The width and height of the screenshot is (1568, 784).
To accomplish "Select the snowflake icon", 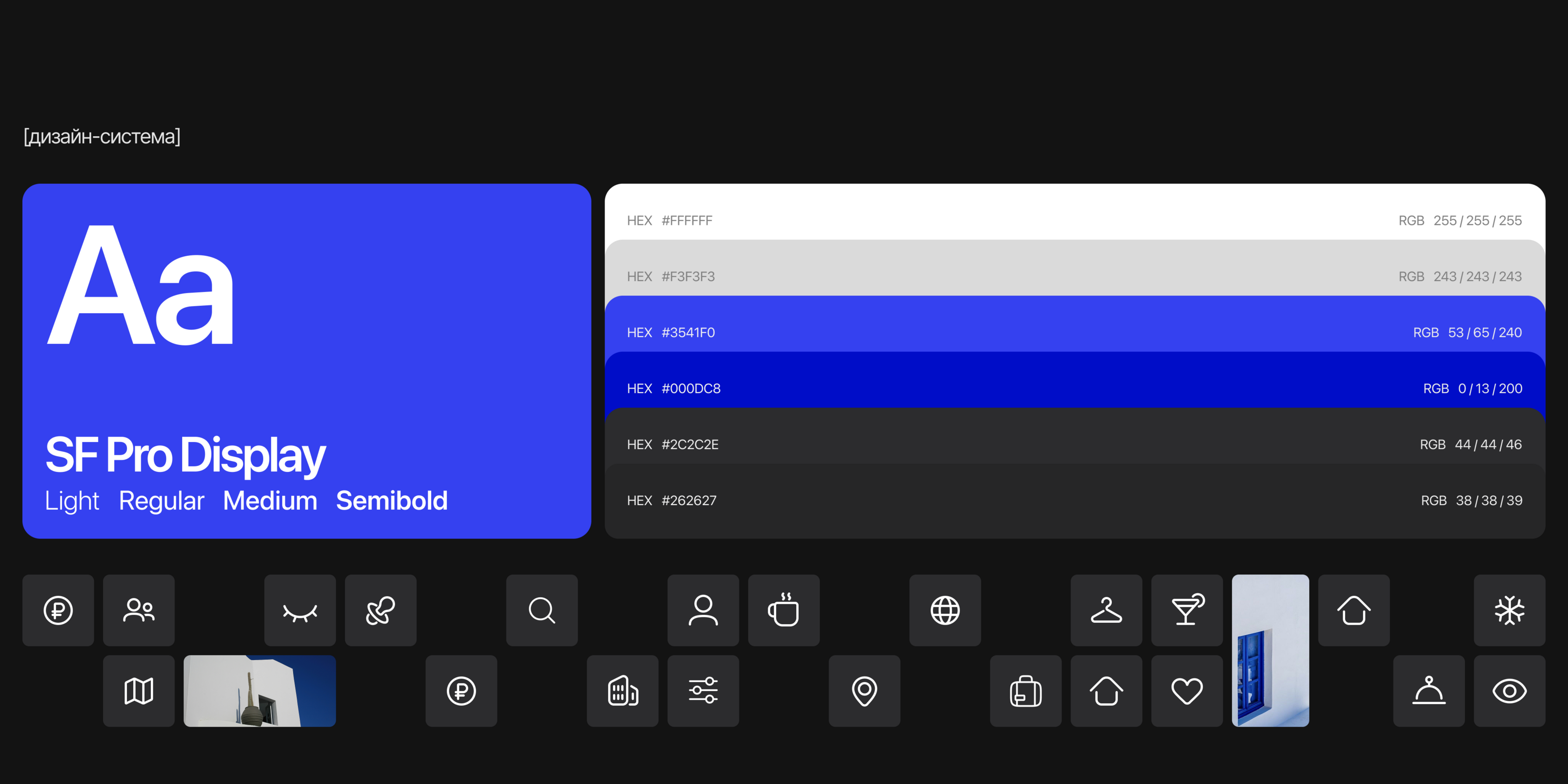I will point(1509,610).
